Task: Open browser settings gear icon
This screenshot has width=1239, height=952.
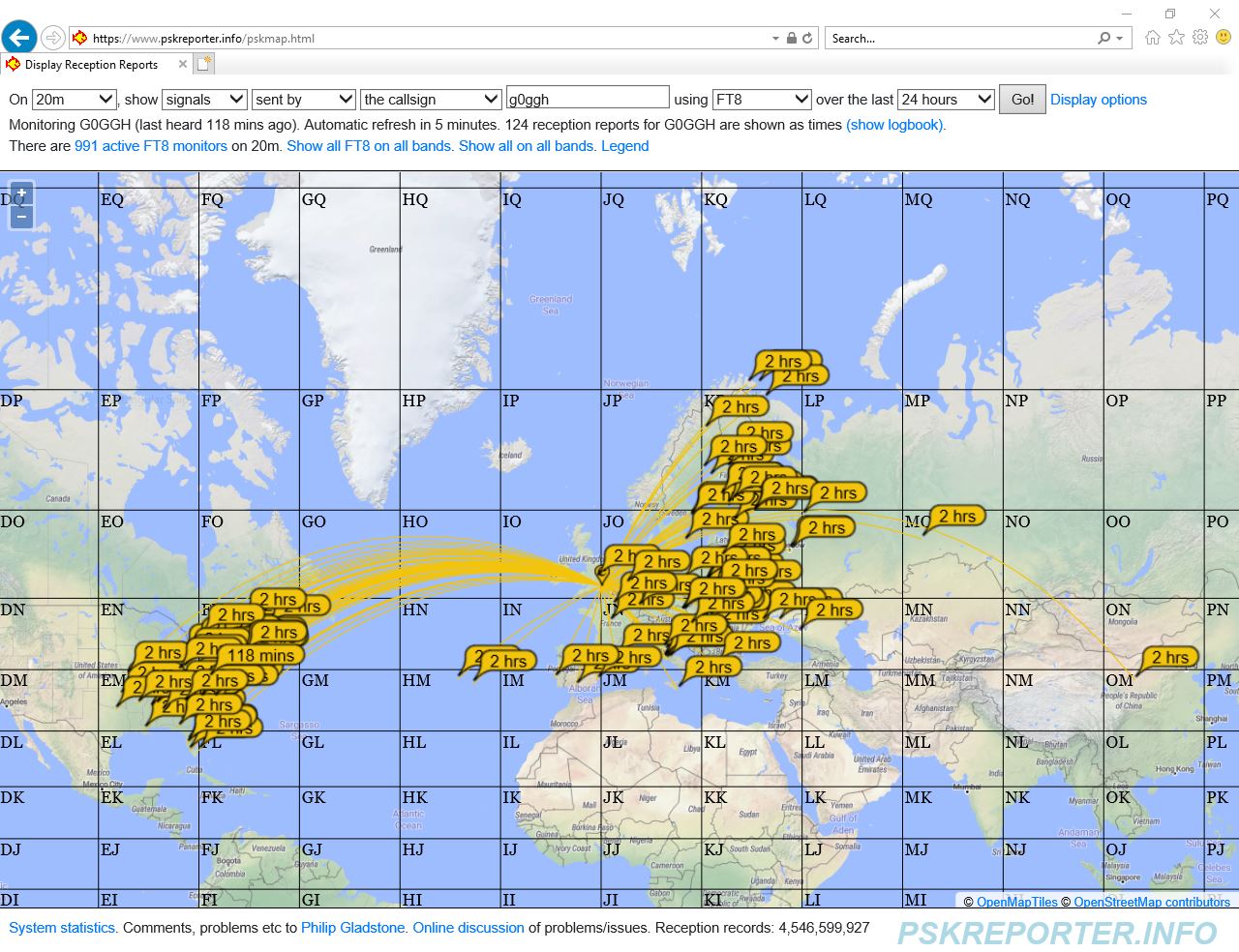Action: click(x=1200, y=38)
